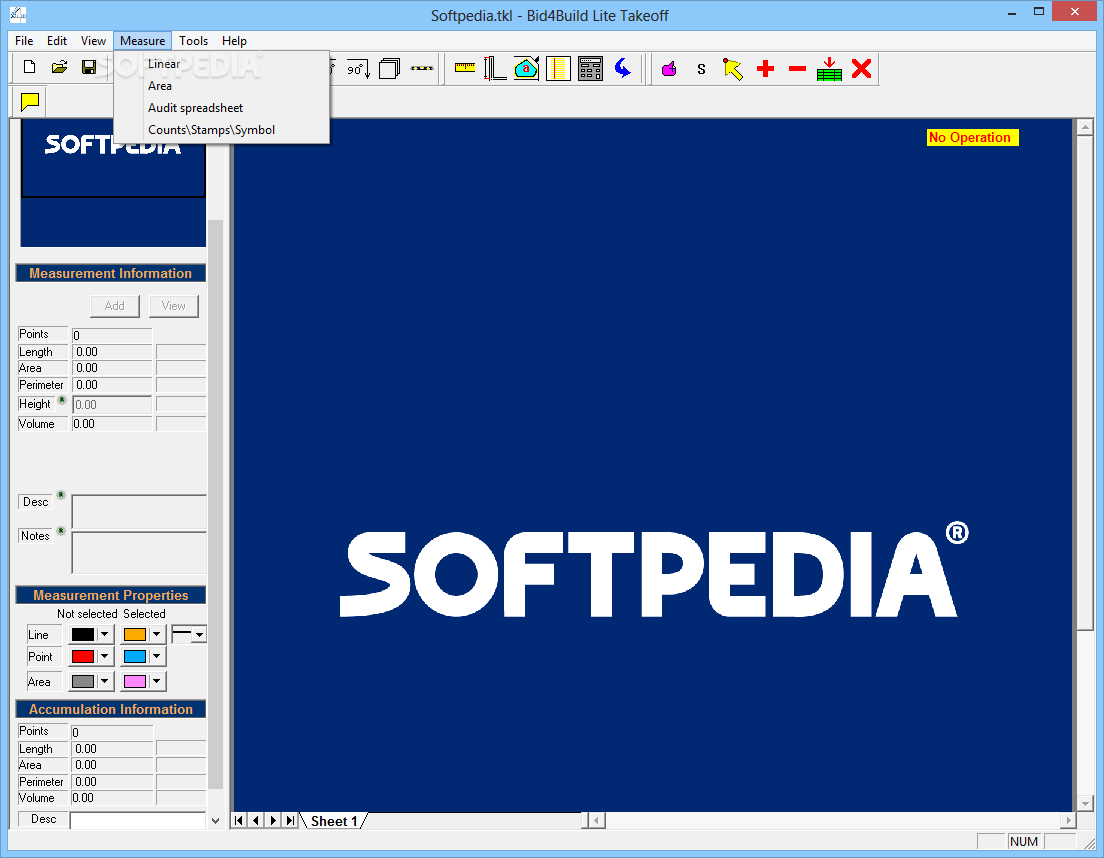Open the not-selected Point color dropdown arrow
The height and width of the screenshot is (858, 1104).
tap(105, 657)
